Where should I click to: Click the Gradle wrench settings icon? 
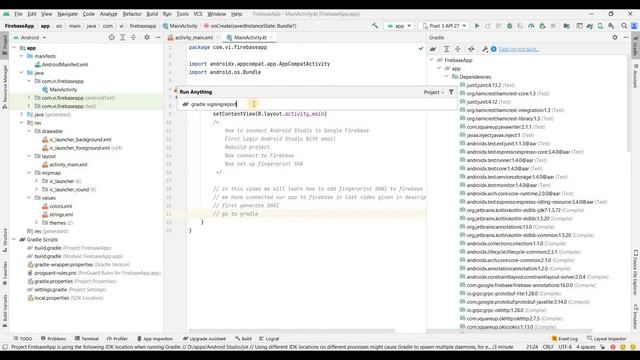pyautogui.click(x=484, y=49)
